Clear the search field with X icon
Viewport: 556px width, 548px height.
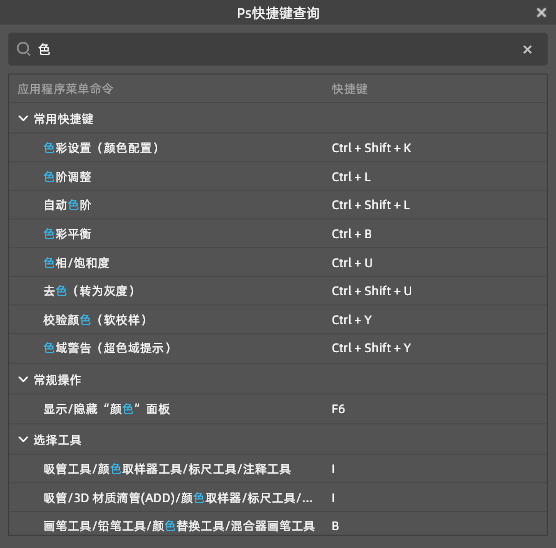click(x=527, y=49)
